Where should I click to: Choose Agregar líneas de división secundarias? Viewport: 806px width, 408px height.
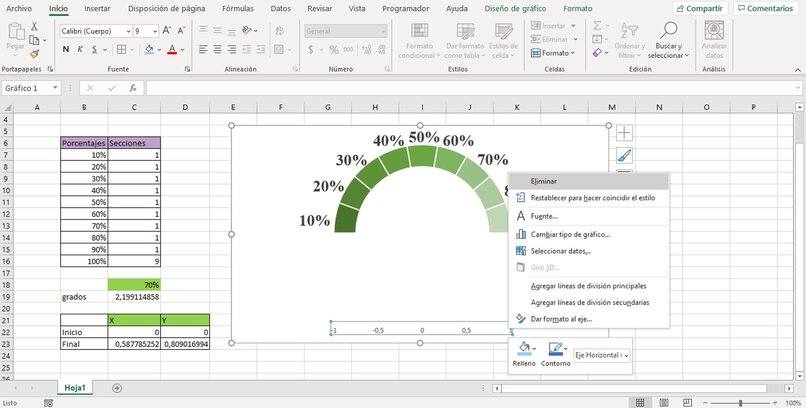pyautogui.click(x=589, y=303)
